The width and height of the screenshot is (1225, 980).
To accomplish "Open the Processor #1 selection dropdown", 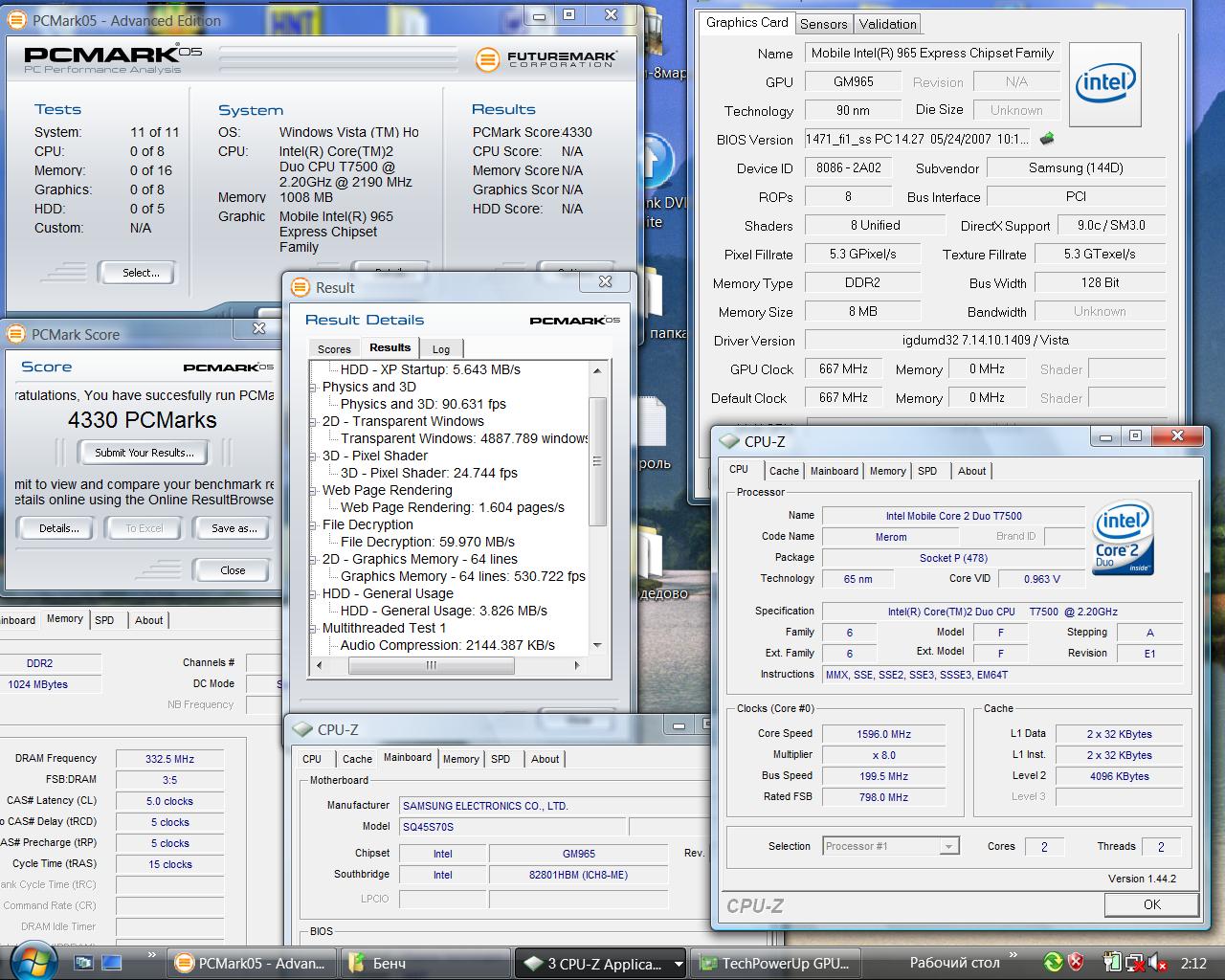I will 947,846.
